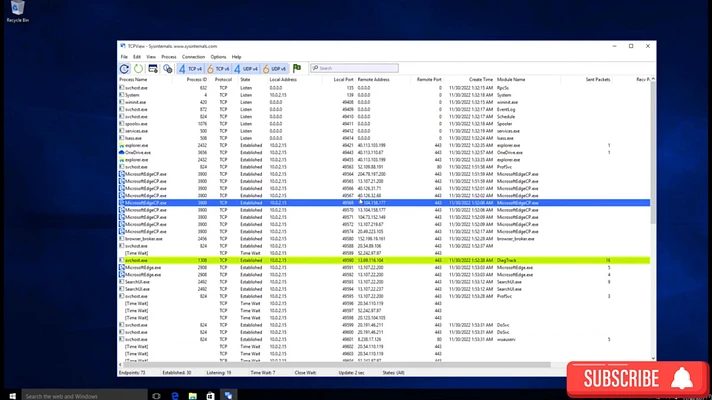
Task: Sort by the Sent Packets column header
Action: pyautogui.click(x=598, y=79)
